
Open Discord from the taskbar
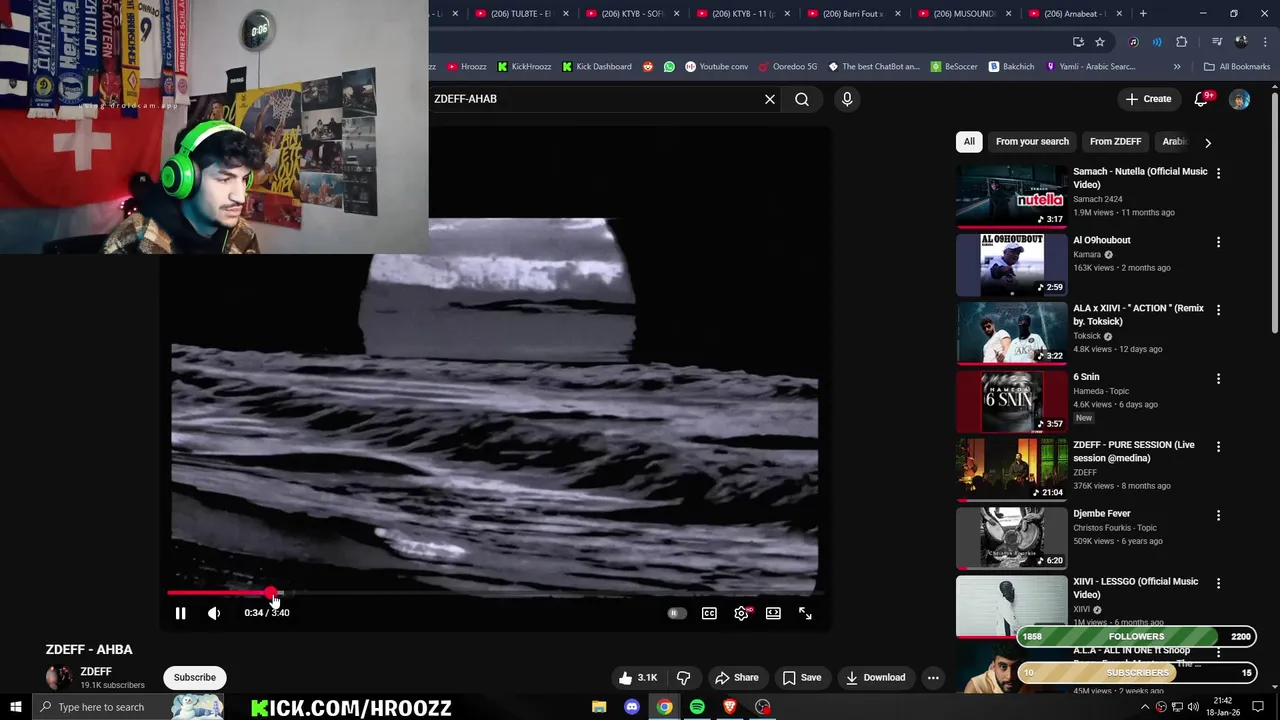click(x=632, y=707)
